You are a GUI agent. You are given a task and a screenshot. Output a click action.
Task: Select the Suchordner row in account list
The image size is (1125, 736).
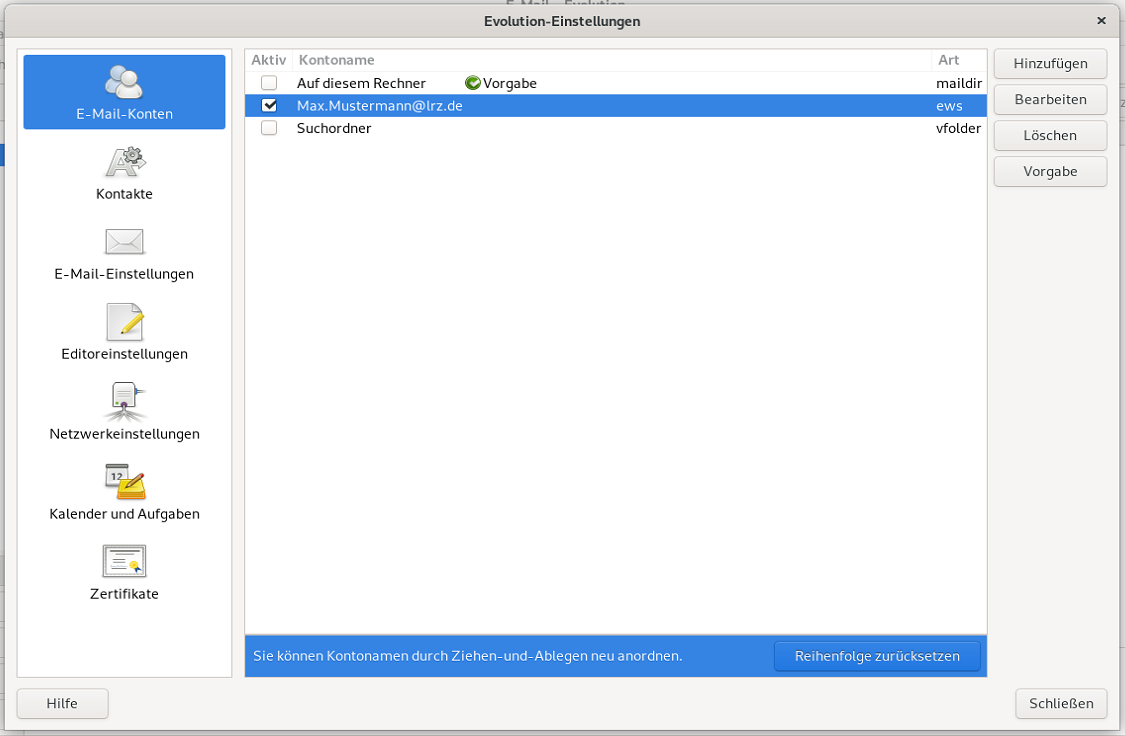pyautogui.click(x=600, y=128)
